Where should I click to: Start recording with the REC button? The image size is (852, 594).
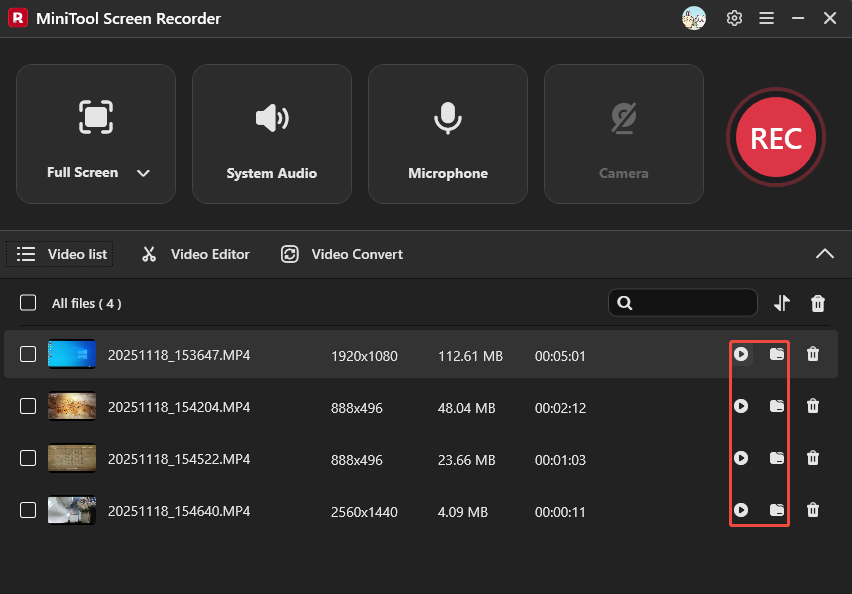point(775,137)
